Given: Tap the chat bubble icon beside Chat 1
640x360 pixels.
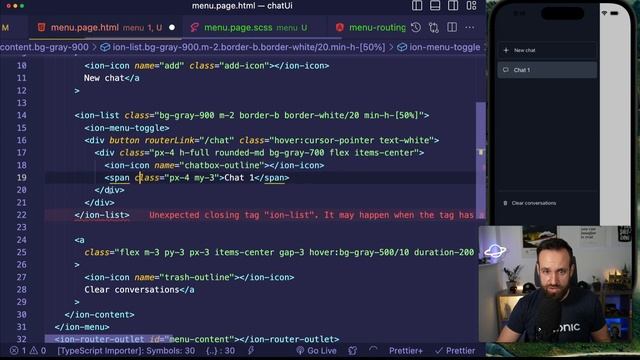Looking at the screenshot, I should coord(506,70).
